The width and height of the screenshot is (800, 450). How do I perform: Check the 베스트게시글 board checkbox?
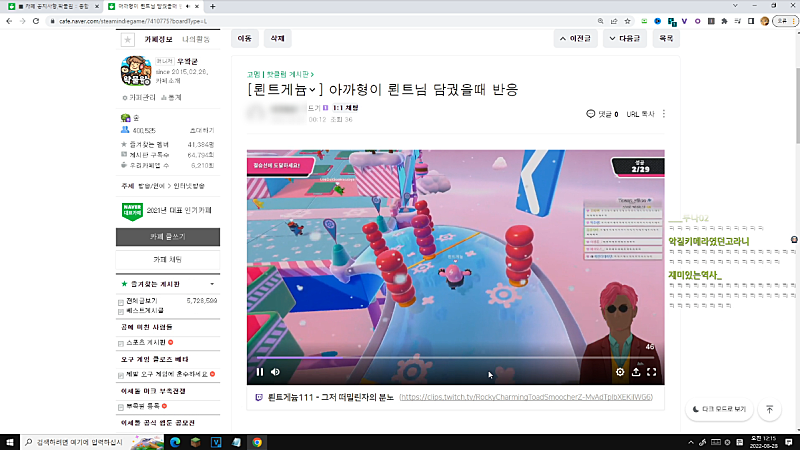(x=121, y=312)
